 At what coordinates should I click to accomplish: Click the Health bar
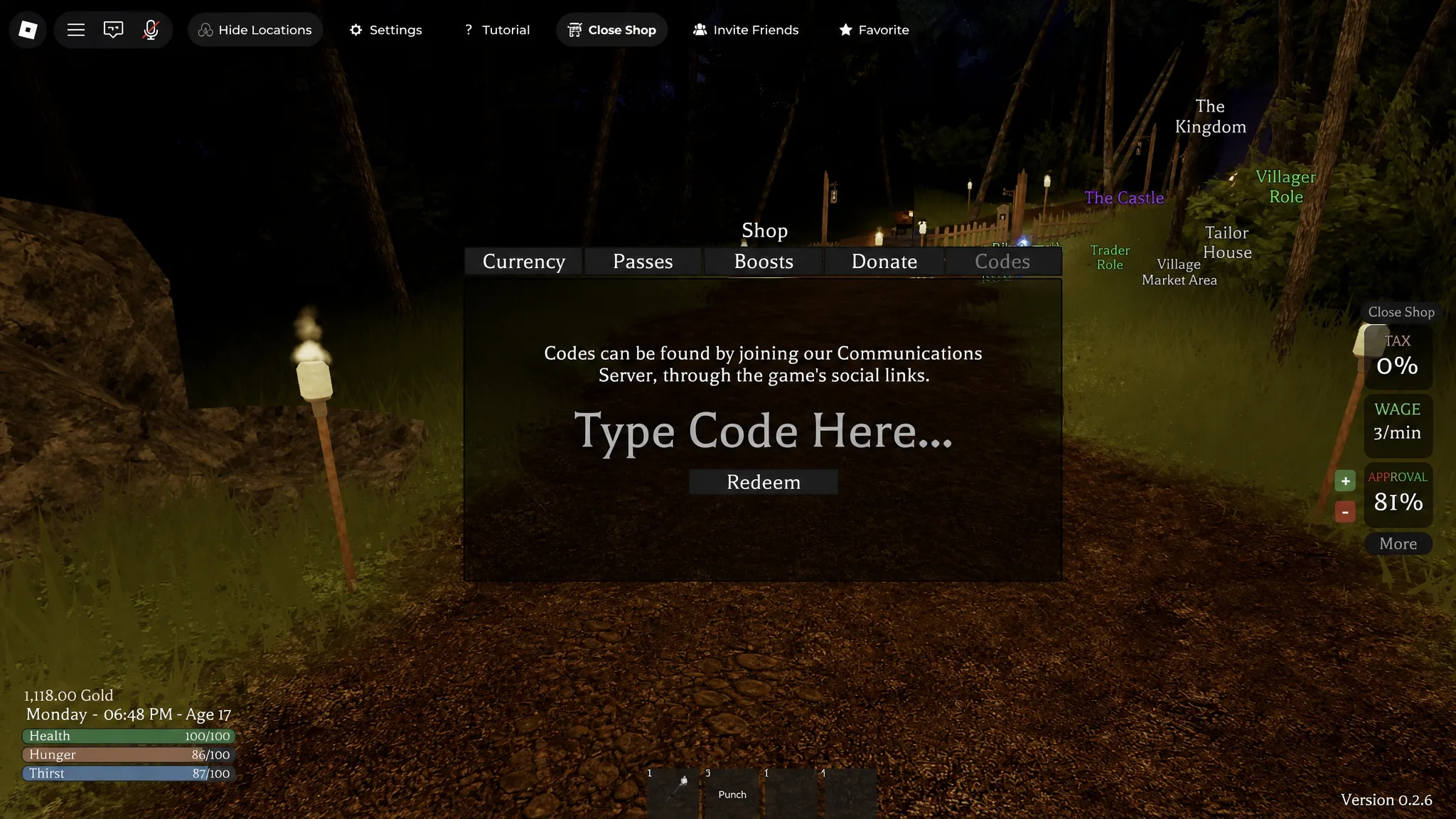coord(129,736)
